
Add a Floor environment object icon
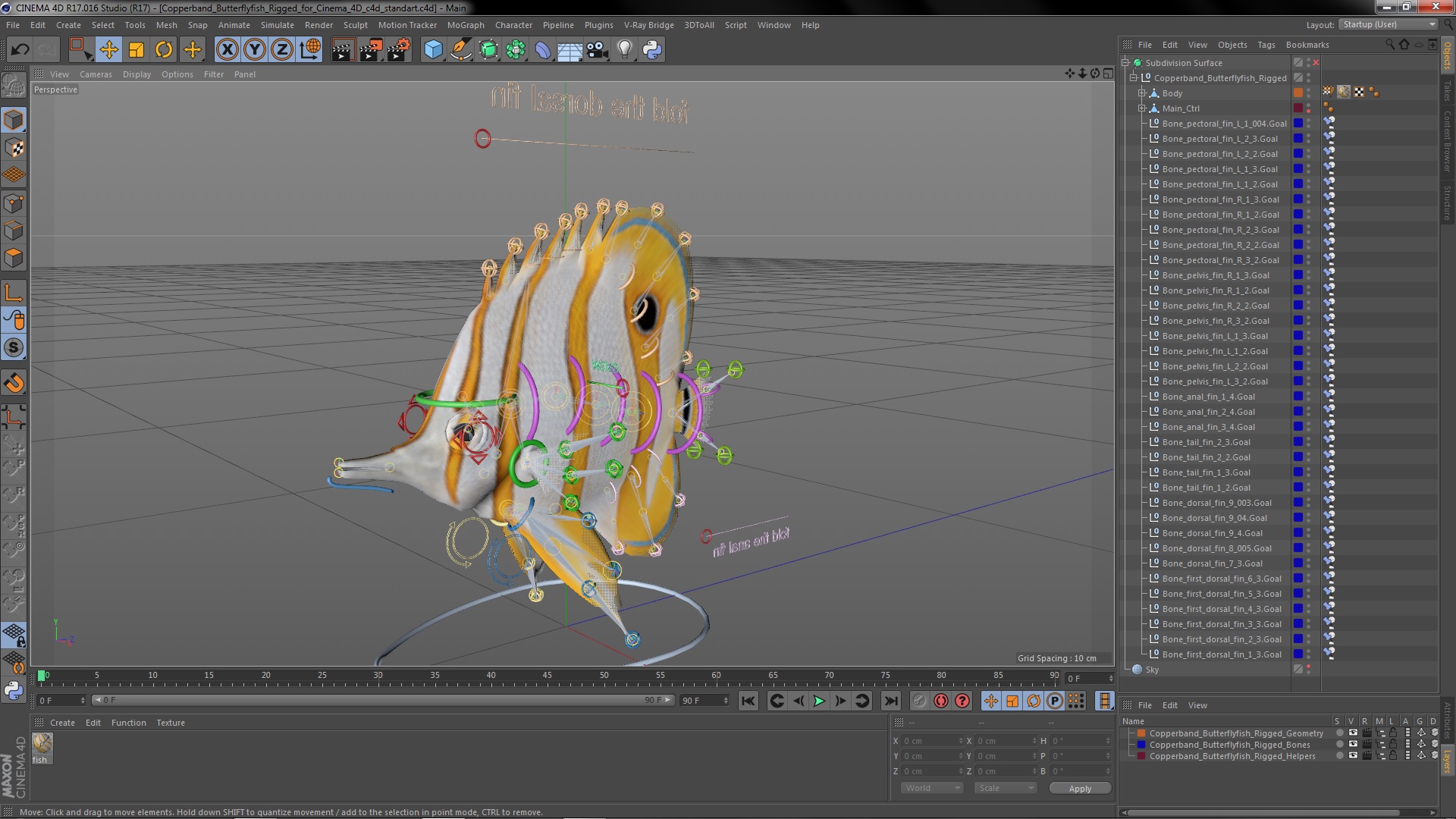point(570,50)
